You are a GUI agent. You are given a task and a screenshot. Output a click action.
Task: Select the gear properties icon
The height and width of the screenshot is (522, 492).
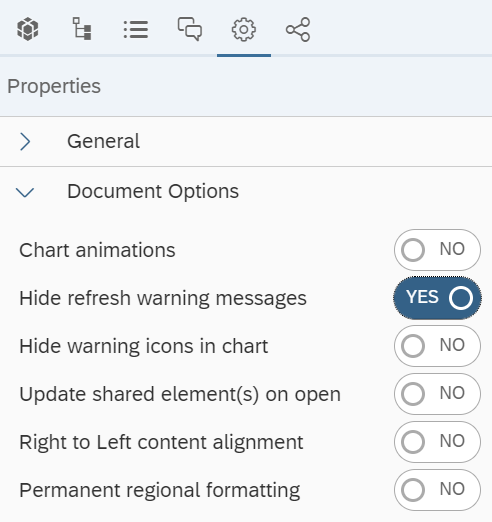click(x=244, y=29)
